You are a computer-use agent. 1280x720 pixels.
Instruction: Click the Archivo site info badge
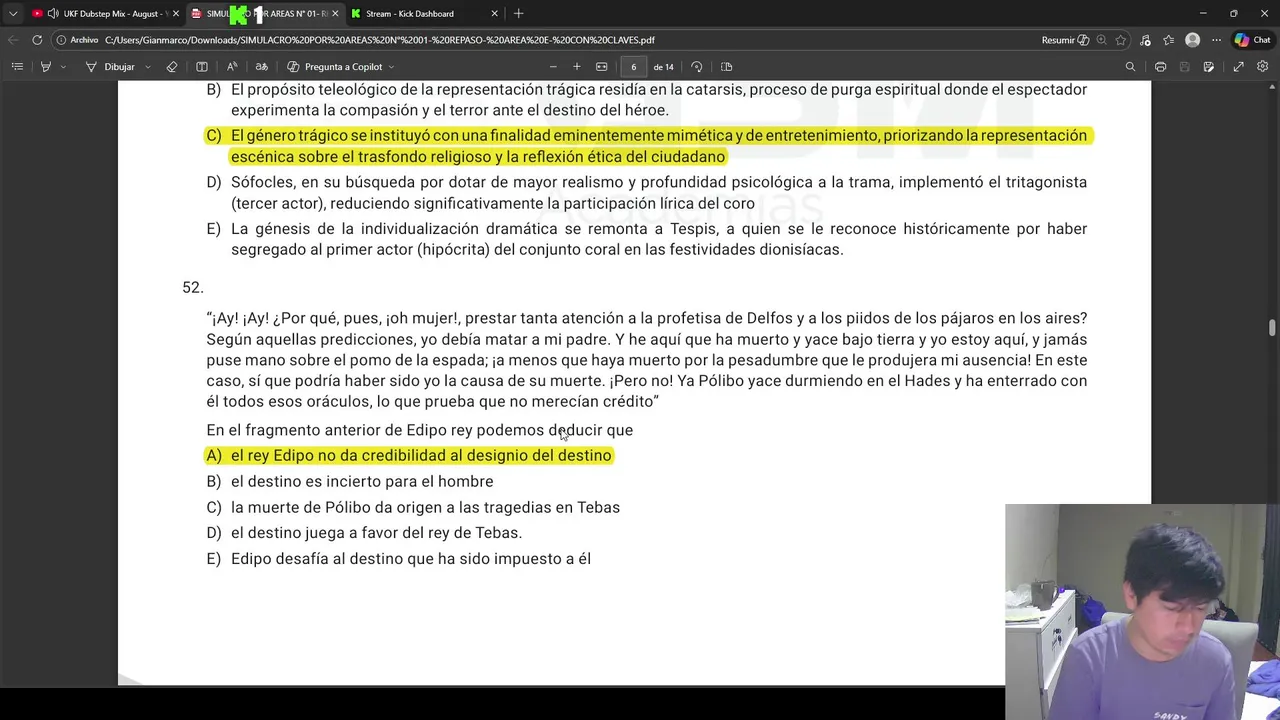78,40
